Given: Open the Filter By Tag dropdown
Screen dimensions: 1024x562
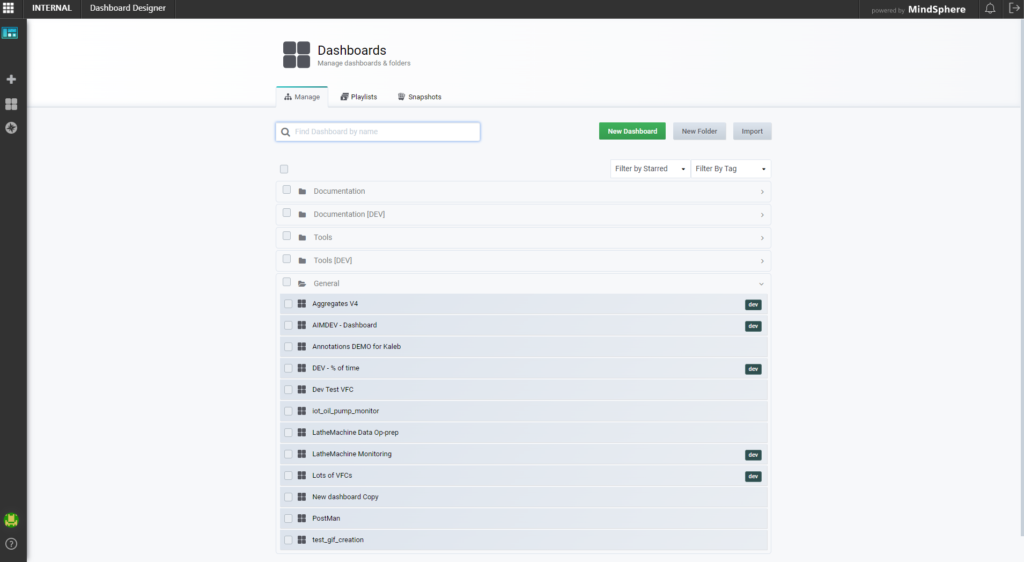Looking at the screenshot, I should (730, 169).
